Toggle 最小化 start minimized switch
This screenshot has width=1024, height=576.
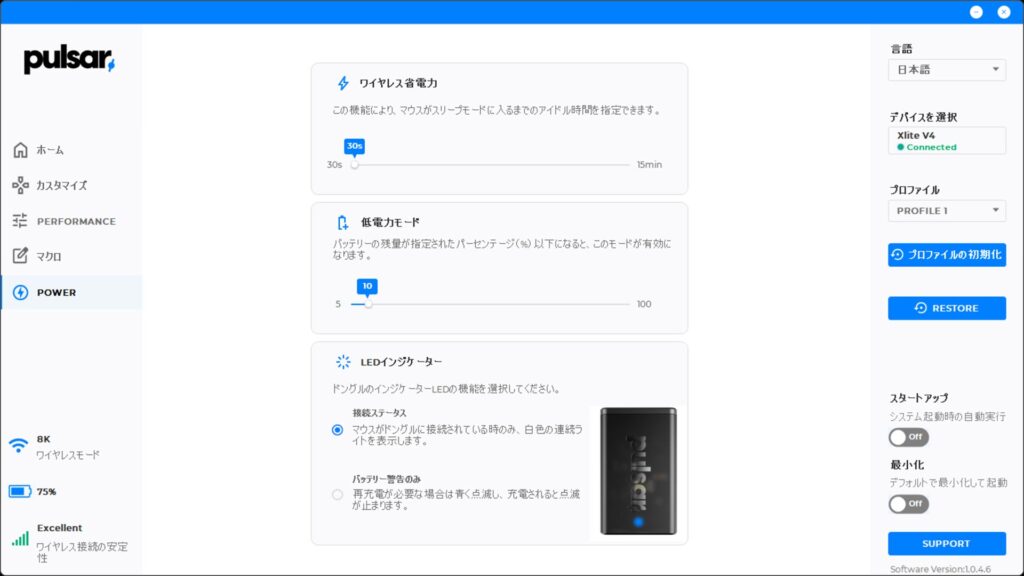(908, 504)
